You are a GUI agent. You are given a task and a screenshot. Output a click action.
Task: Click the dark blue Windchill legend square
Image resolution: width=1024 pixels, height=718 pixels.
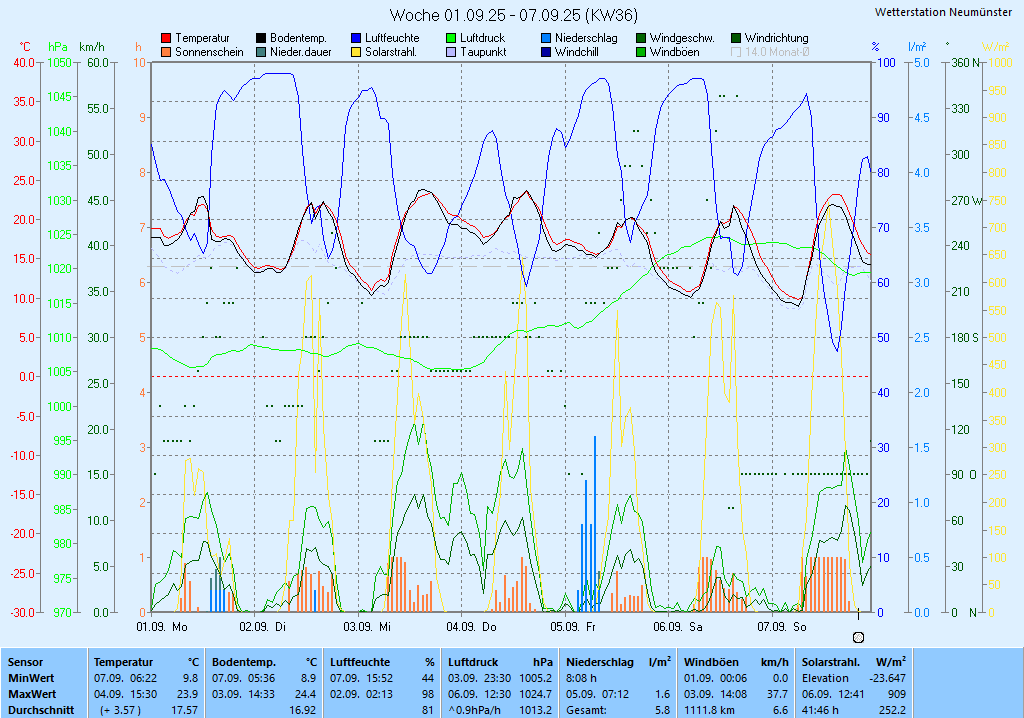(546, 52)
